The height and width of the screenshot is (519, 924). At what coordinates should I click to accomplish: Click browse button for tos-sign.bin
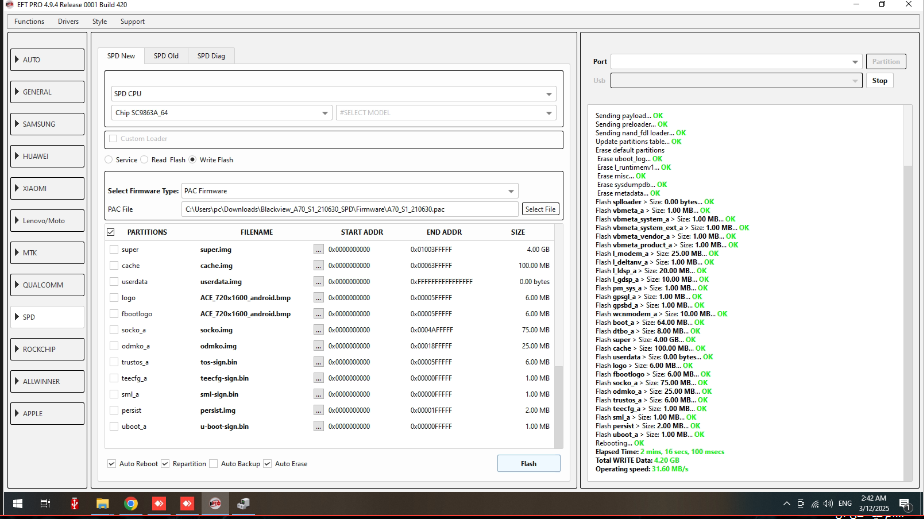tap(318, 362)
